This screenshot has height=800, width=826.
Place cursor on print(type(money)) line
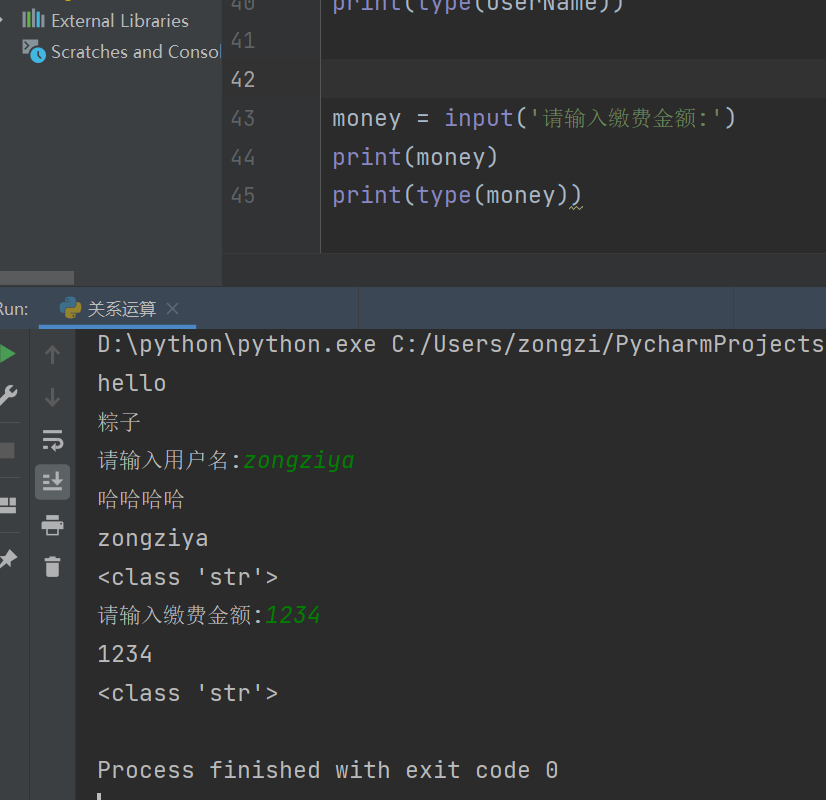pos(457,195)
